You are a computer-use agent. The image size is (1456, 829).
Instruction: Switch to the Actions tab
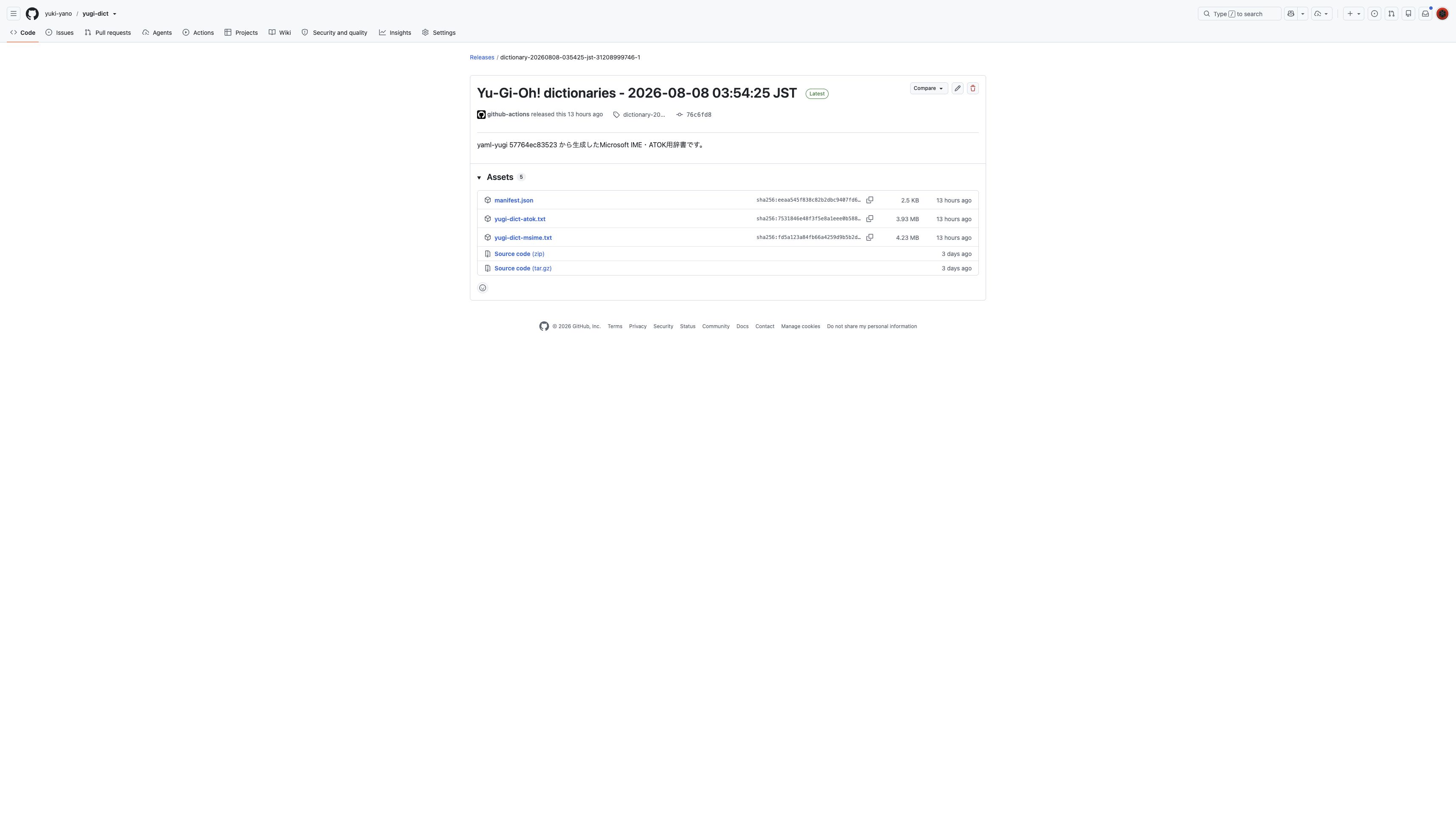198,32
